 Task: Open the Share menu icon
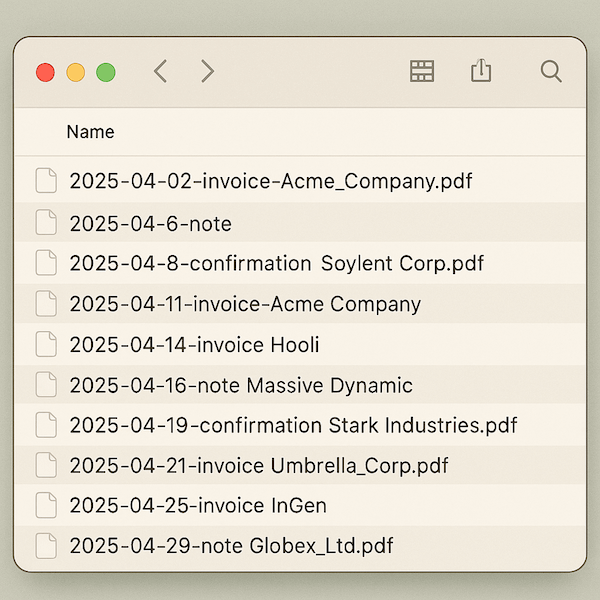481,70
